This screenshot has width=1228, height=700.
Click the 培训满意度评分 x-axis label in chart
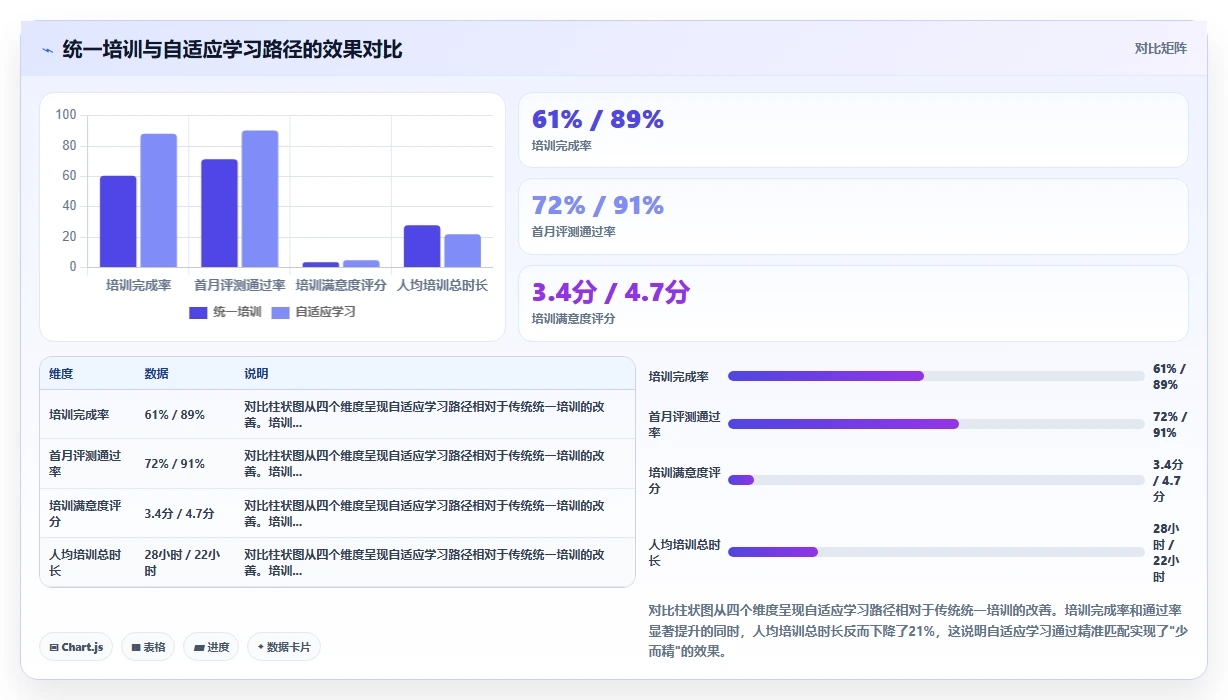[x=341, y=285]
